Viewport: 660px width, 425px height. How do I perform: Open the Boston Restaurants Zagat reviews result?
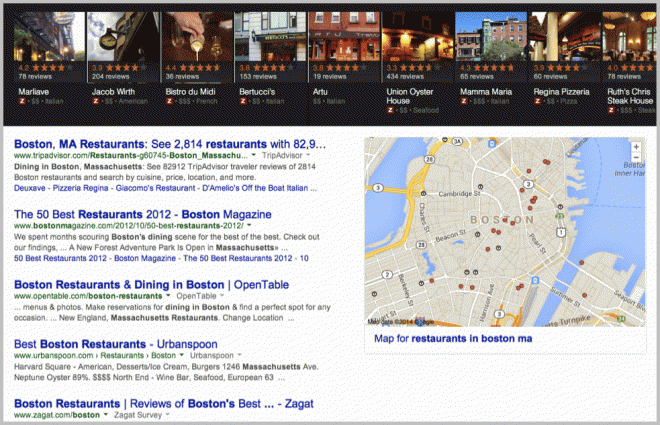pos(164,404)
